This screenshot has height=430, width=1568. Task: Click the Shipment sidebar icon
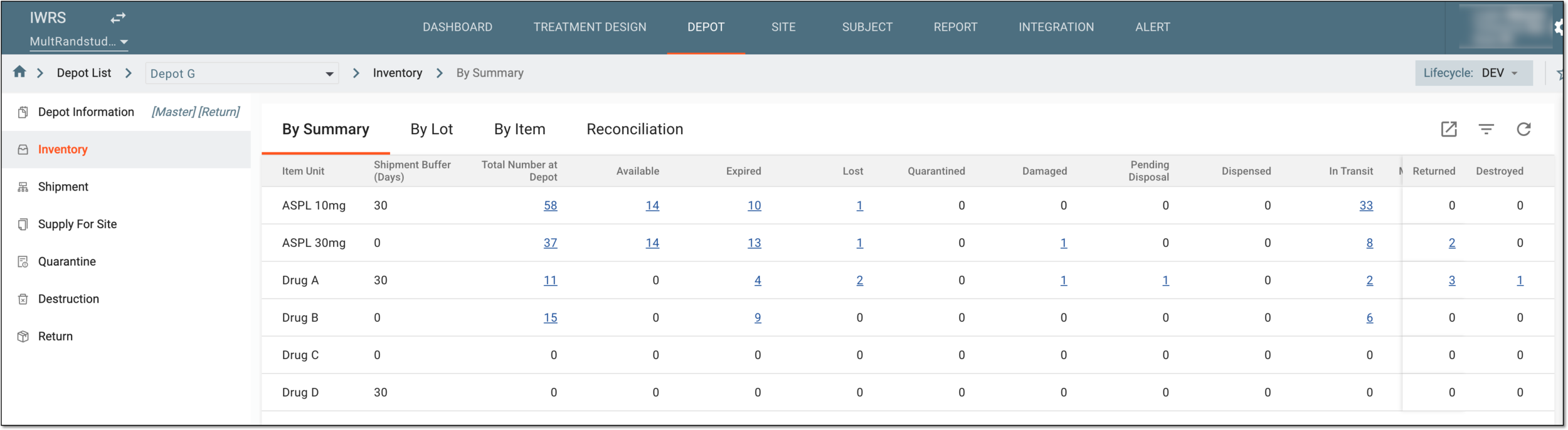click(23, 187)
